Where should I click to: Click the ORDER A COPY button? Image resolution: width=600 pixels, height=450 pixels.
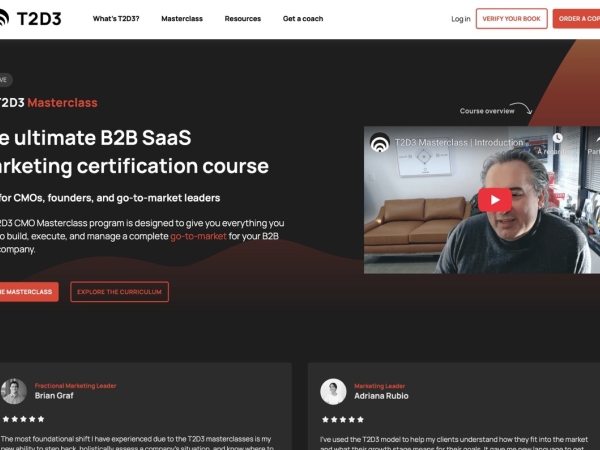(576, 18)
